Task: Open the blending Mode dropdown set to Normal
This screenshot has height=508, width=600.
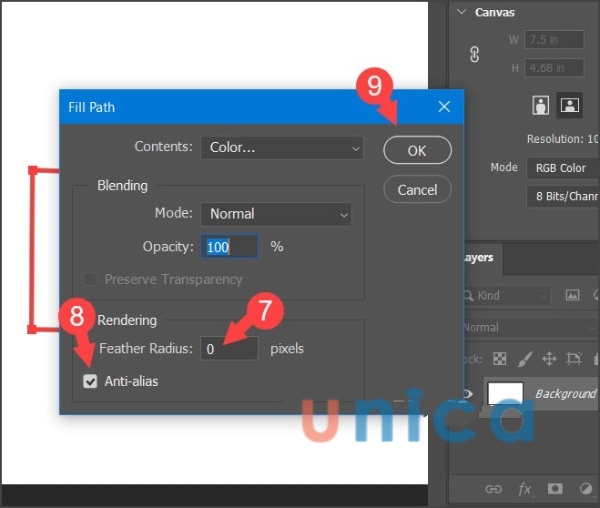Action: pyautogui.click(x=276, y=214)
